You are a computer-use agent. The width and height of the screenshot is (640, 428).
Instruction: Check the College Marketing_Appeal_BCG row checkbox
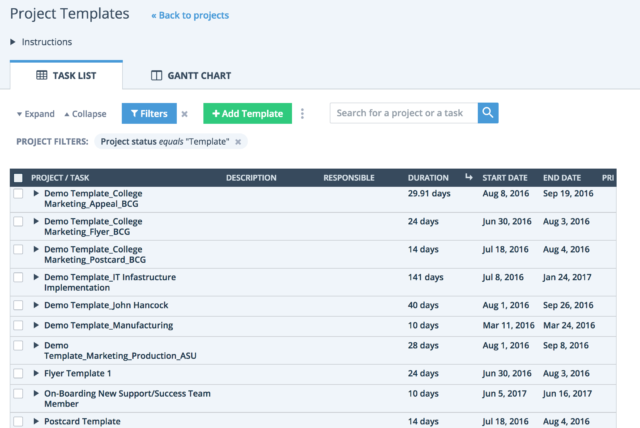[18, 193]
